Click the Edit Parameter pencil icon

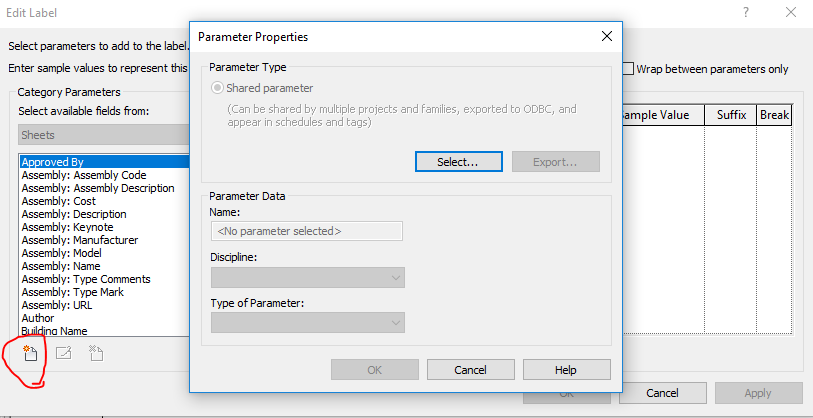click(63, 354)
